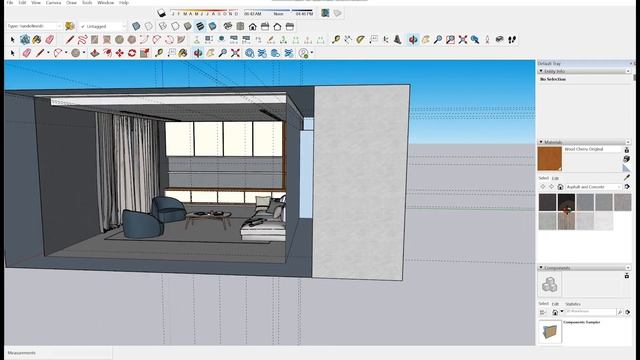Image resolution: width=640 pixels, height=360 pixels.
Task: Toggle X-Ray face style
Action: [x=136, y=27]
